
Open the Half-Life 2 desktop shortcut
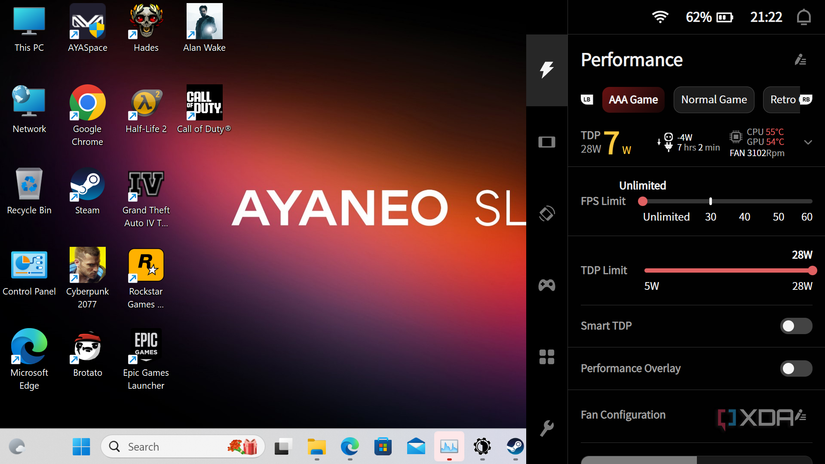click(x=146, y=109)
